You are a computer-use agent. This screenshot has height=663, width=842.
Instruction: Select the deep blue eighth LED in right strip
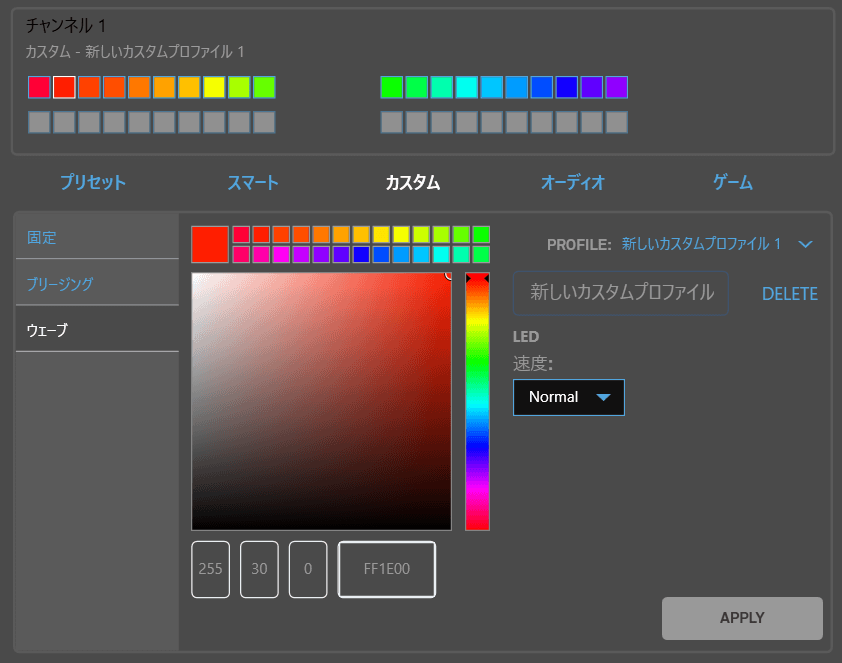[x=567, y=87]
